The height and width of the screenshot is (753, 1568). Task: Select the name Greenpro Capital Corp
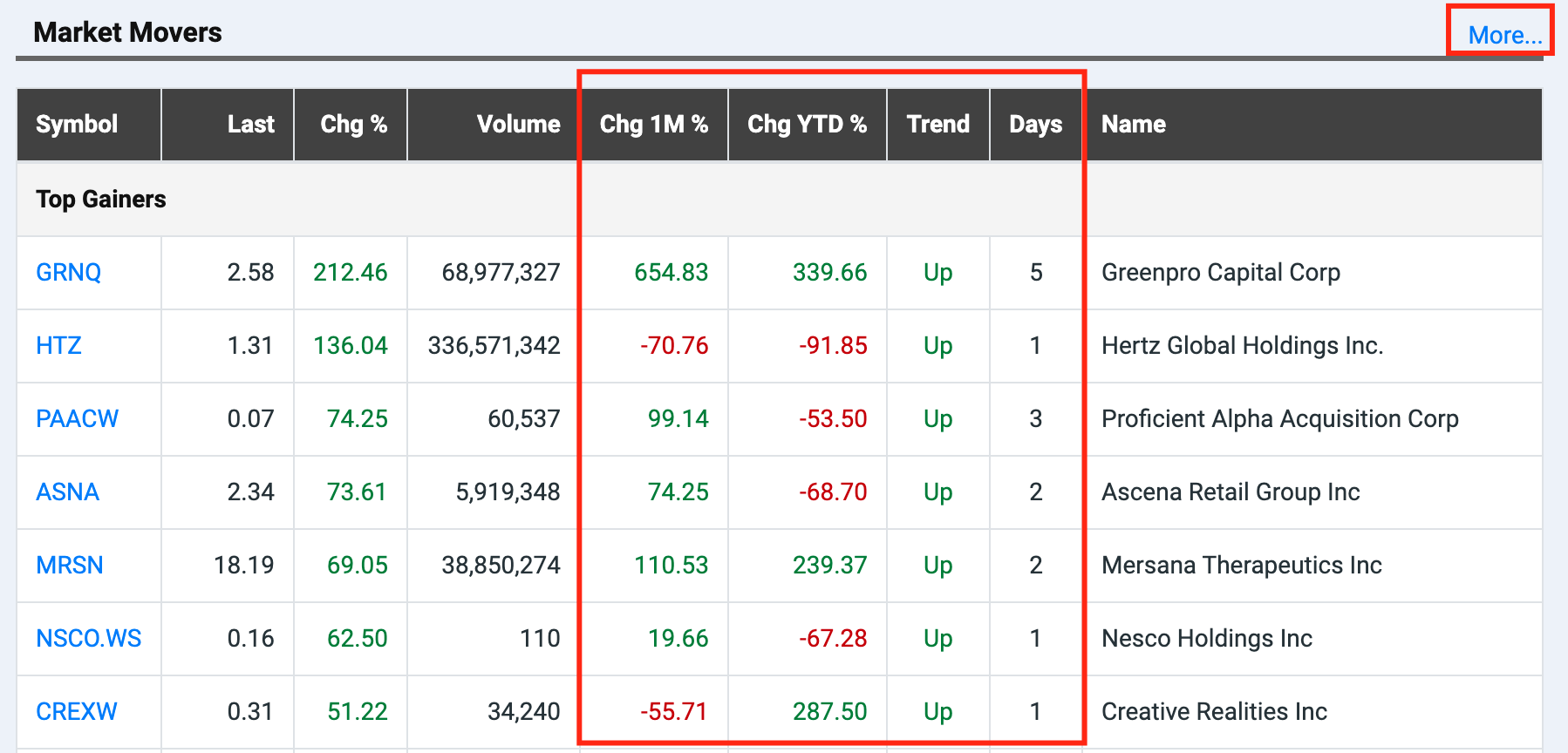click(1221, 273)
